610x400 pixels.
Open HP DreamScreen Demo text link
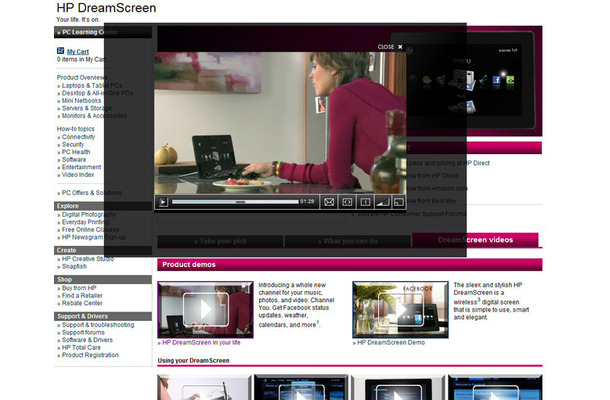click(391, 343)
